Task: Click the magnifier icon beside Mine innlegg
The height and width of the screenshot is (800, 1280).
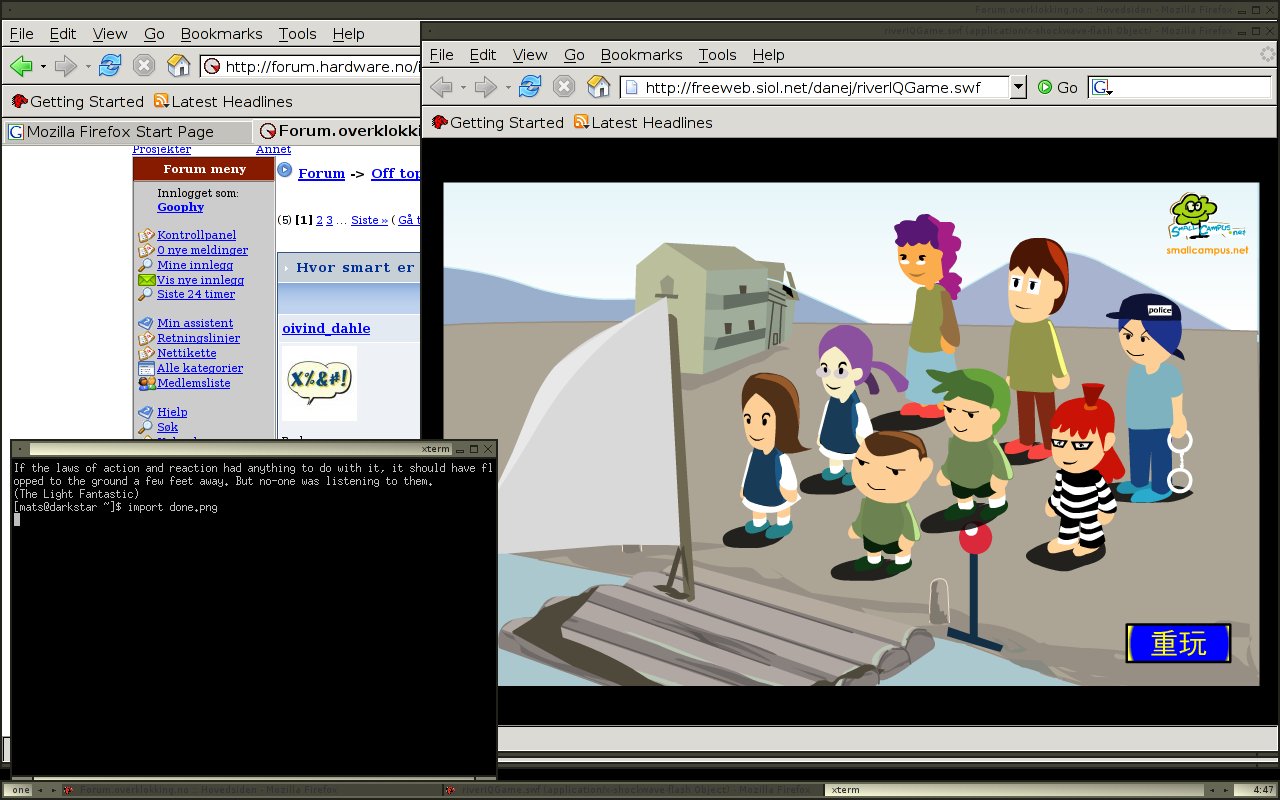Action: click(147, 266)
